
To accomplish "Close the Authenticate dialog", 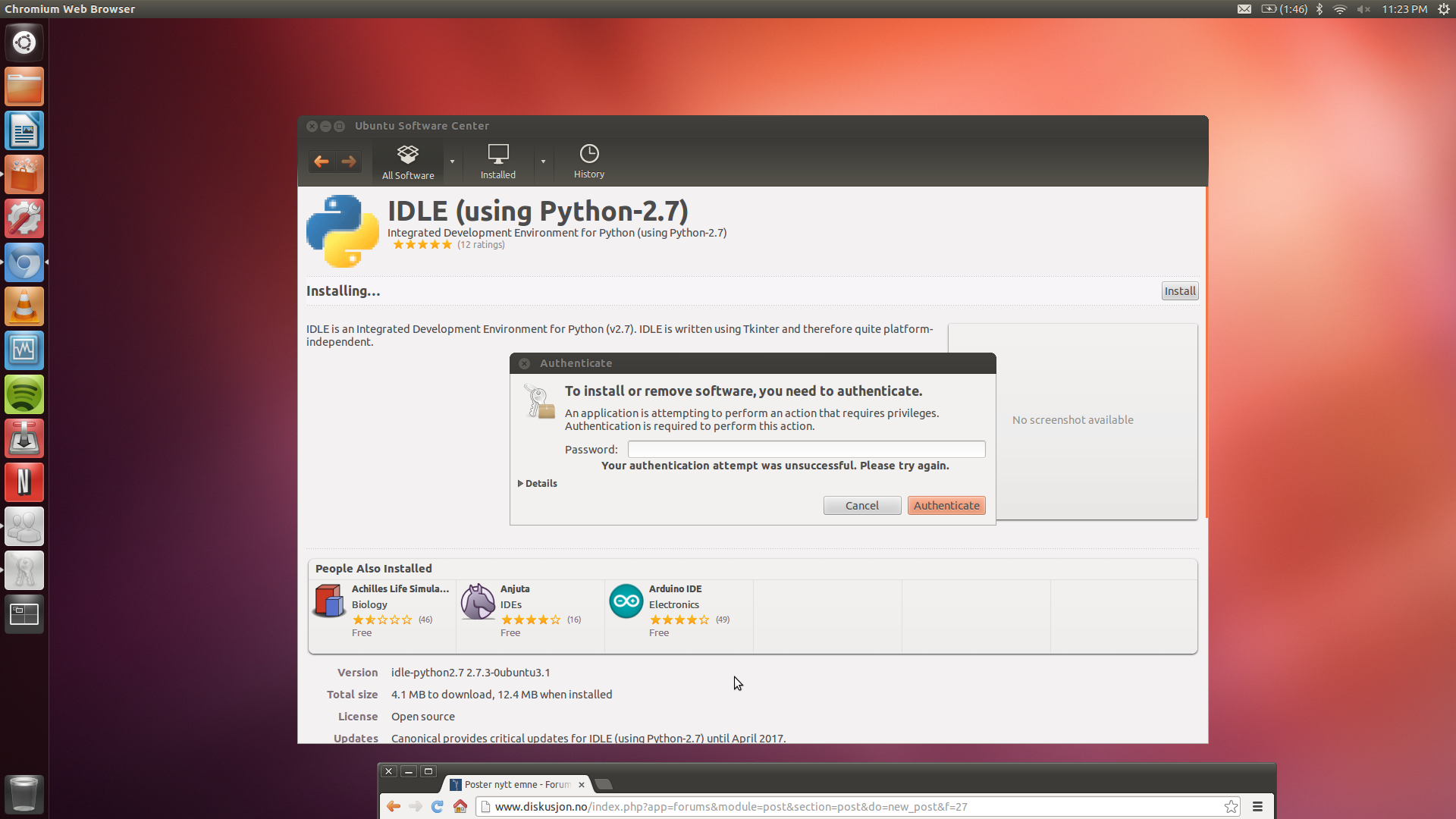I will coord(524,363).
